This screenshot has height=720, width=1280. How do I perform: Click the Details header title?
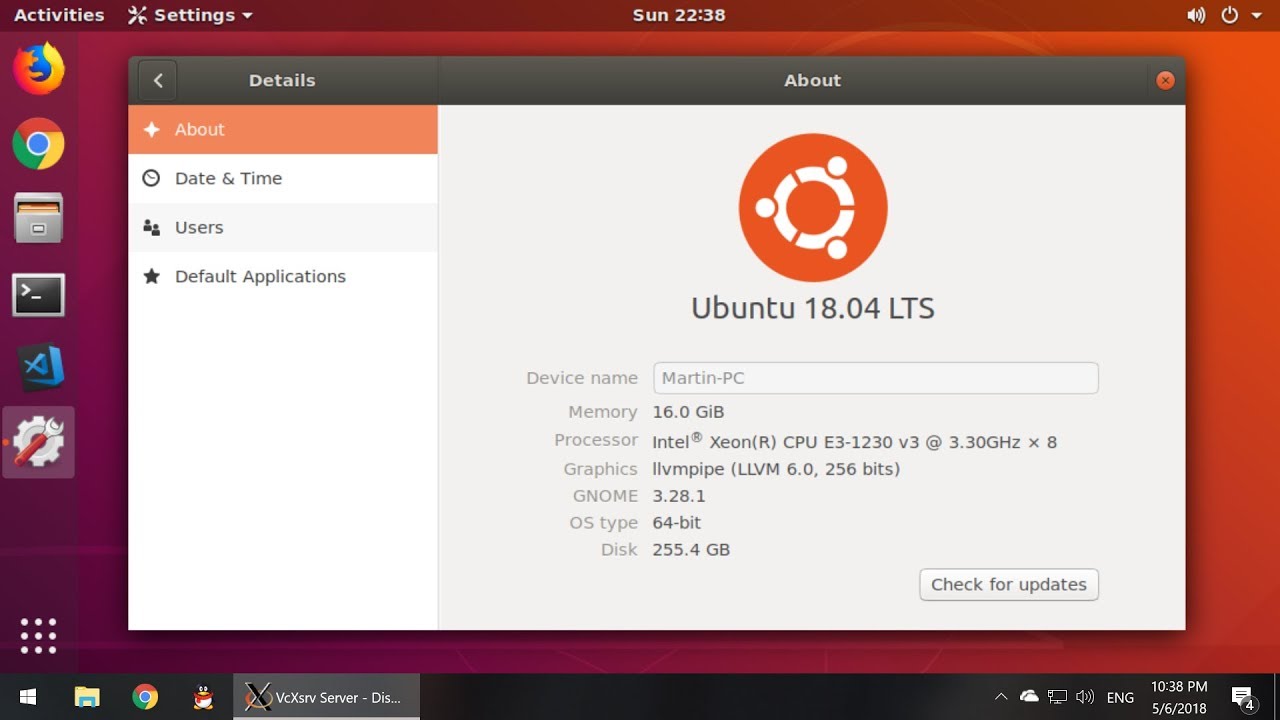282,81
